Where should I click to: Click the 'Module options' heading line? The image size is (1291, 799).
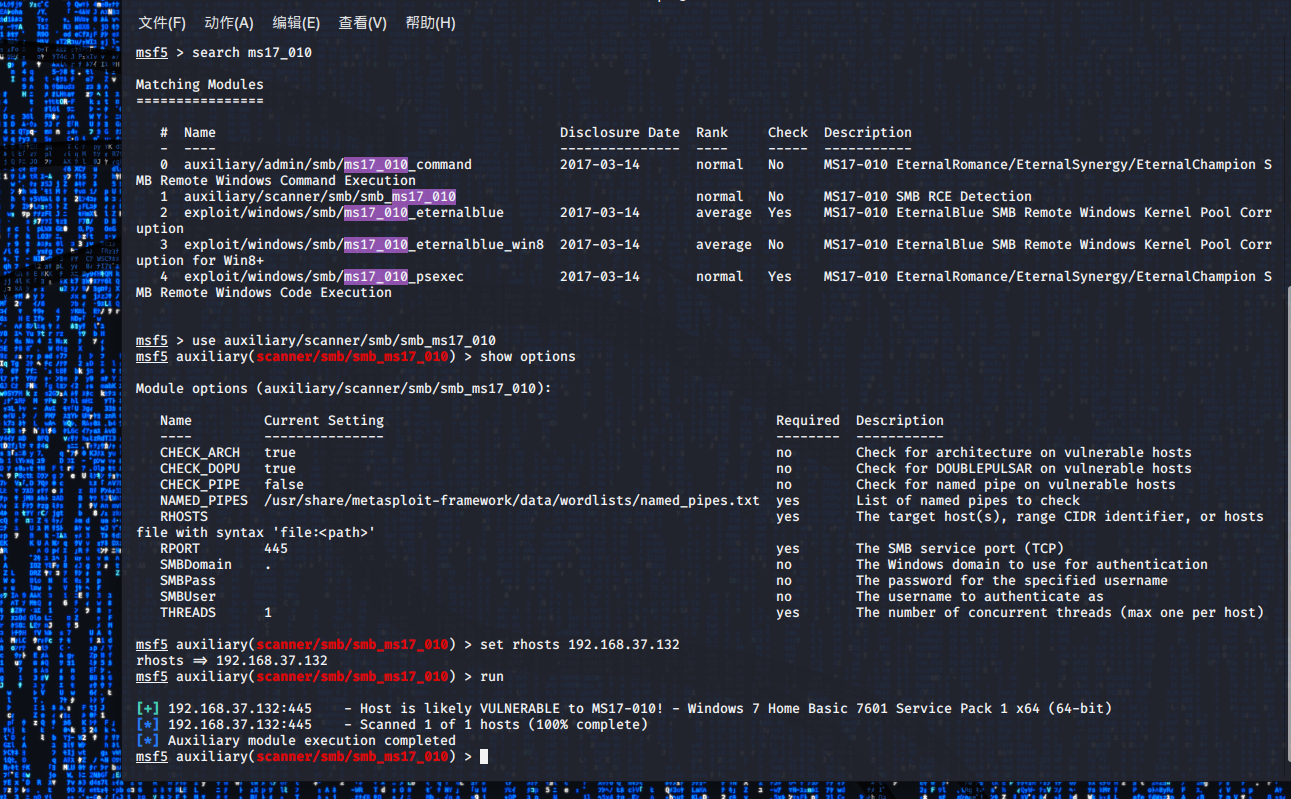tap(344, 388)
